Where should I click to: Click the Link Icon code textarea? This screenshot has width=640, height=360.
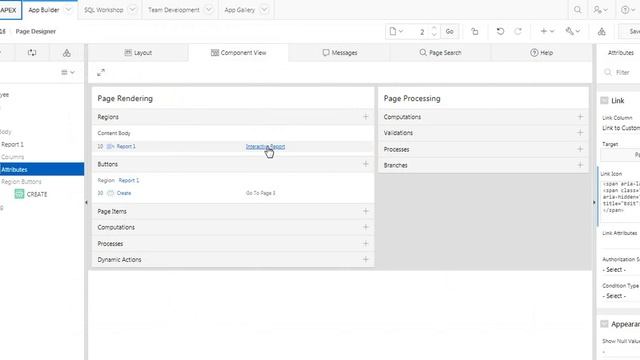621,199
